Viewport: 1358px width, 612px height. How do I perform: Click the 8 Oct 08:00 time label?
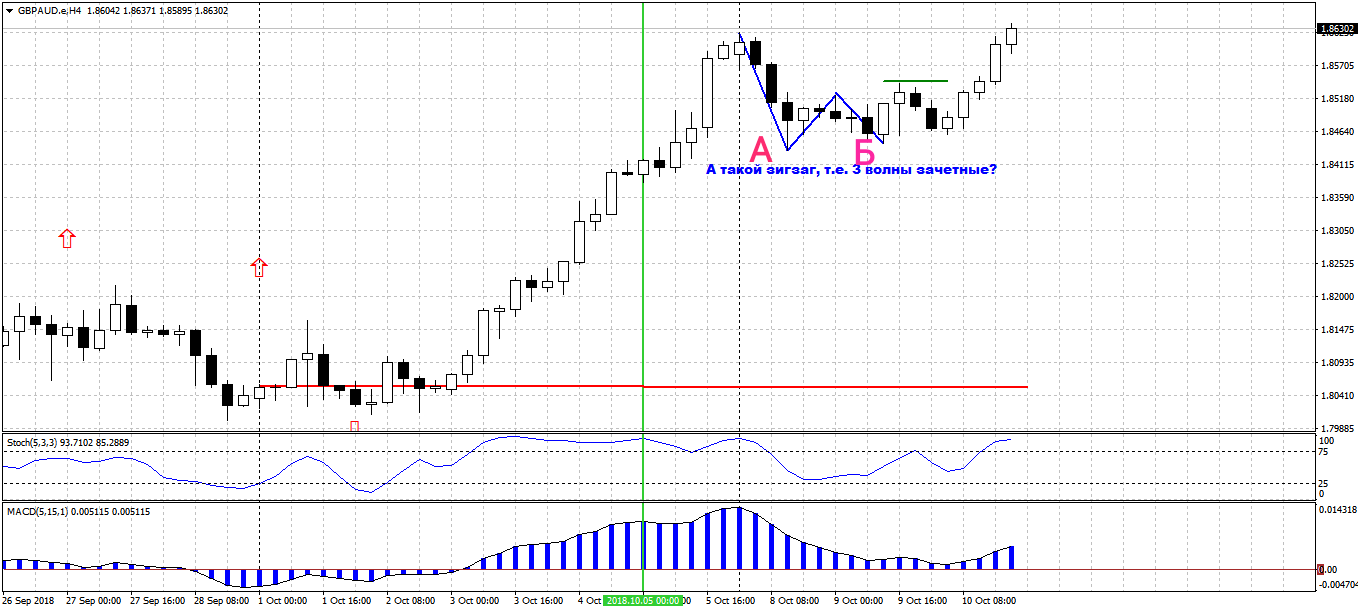[794, 601]
